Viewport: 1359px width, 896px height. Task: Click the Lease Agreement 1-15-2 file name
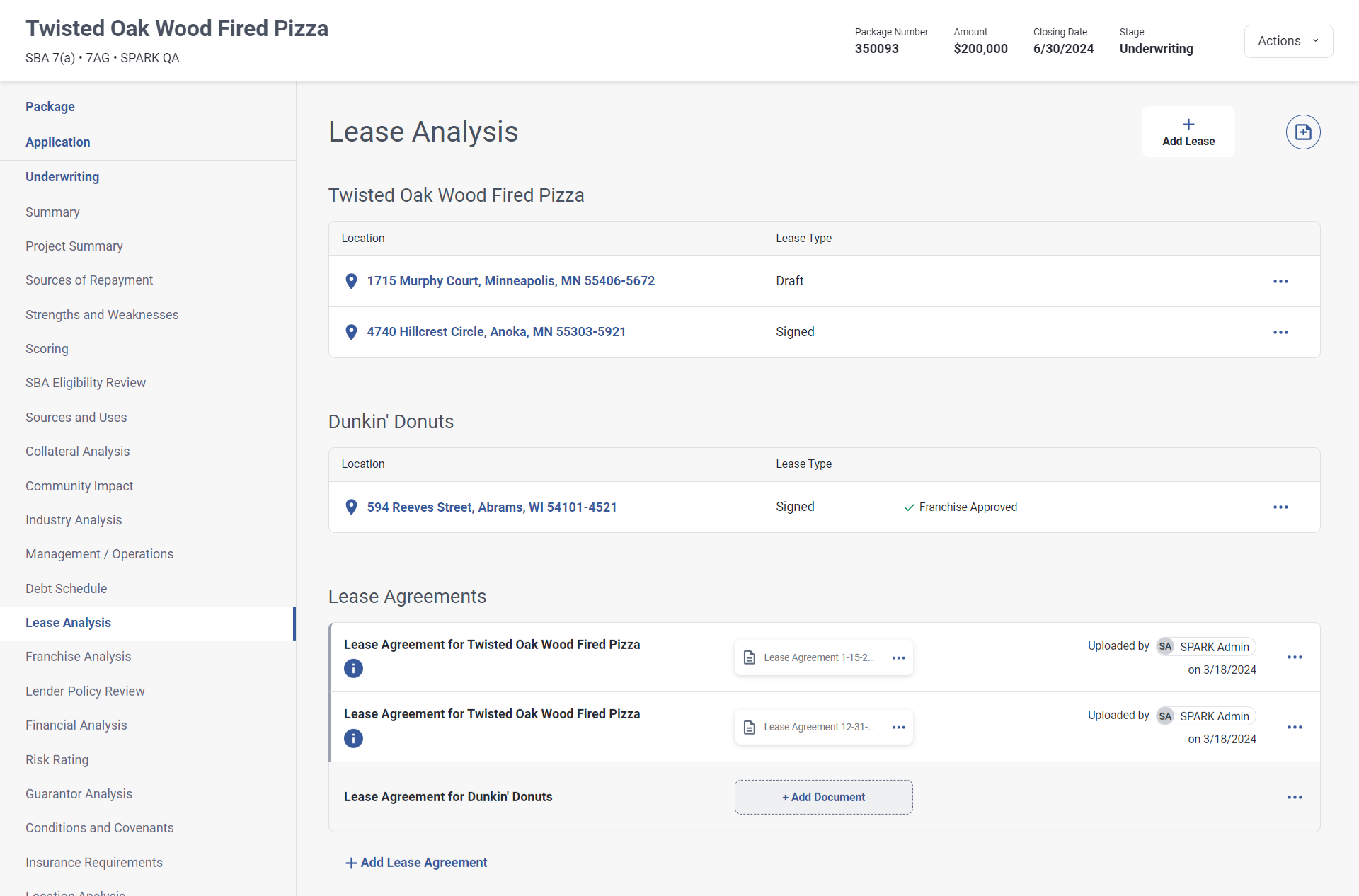coord(819,657)
